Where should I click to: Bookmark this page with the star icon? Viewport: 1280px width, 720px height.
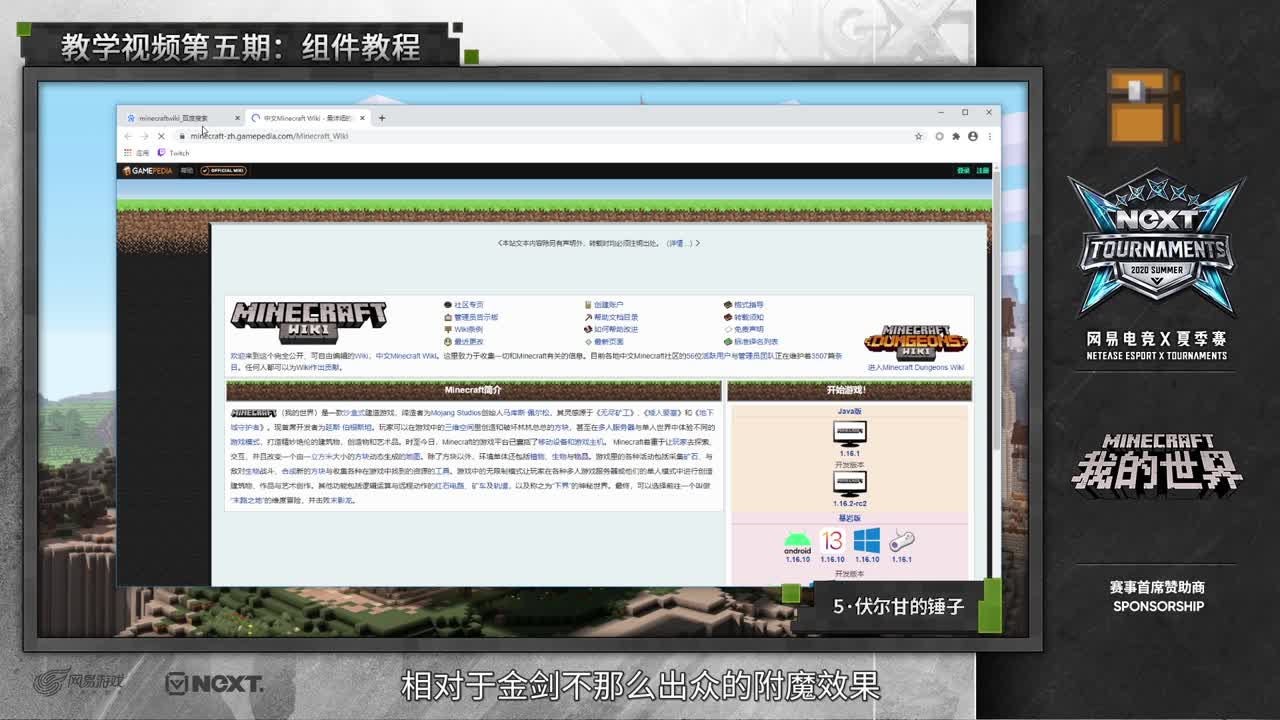918,136
